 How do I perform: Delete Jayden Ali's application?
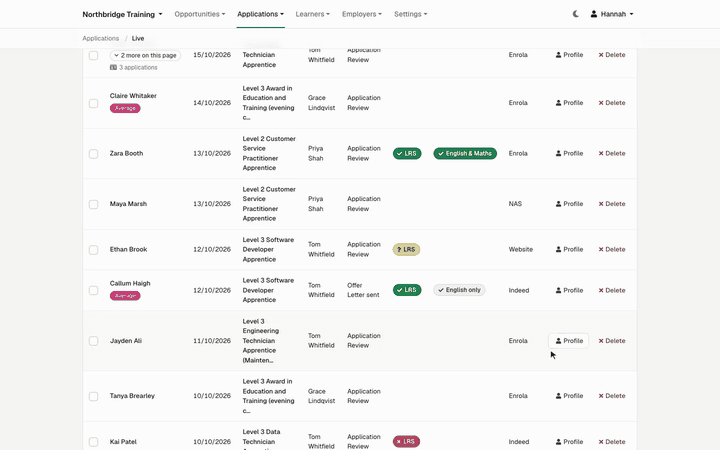tap(612, 341)
